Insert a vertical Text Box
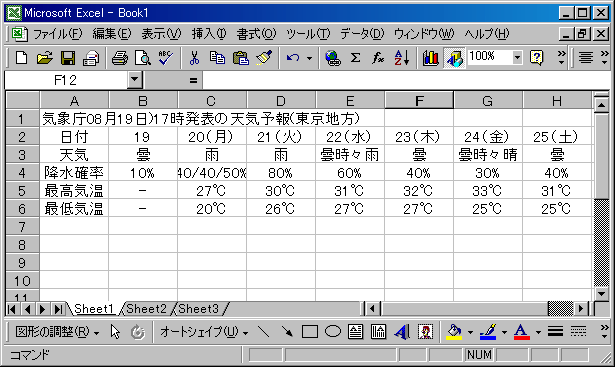This screenshot has height=367, width=615. click(x=378, y=332)
